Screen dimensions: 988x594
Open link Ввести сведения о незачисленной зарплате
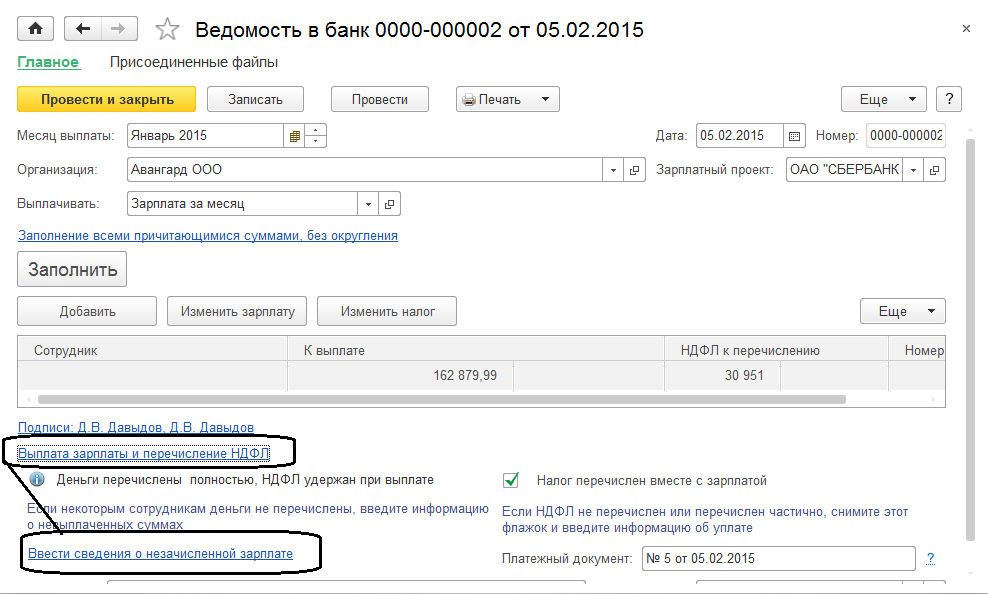160,553
